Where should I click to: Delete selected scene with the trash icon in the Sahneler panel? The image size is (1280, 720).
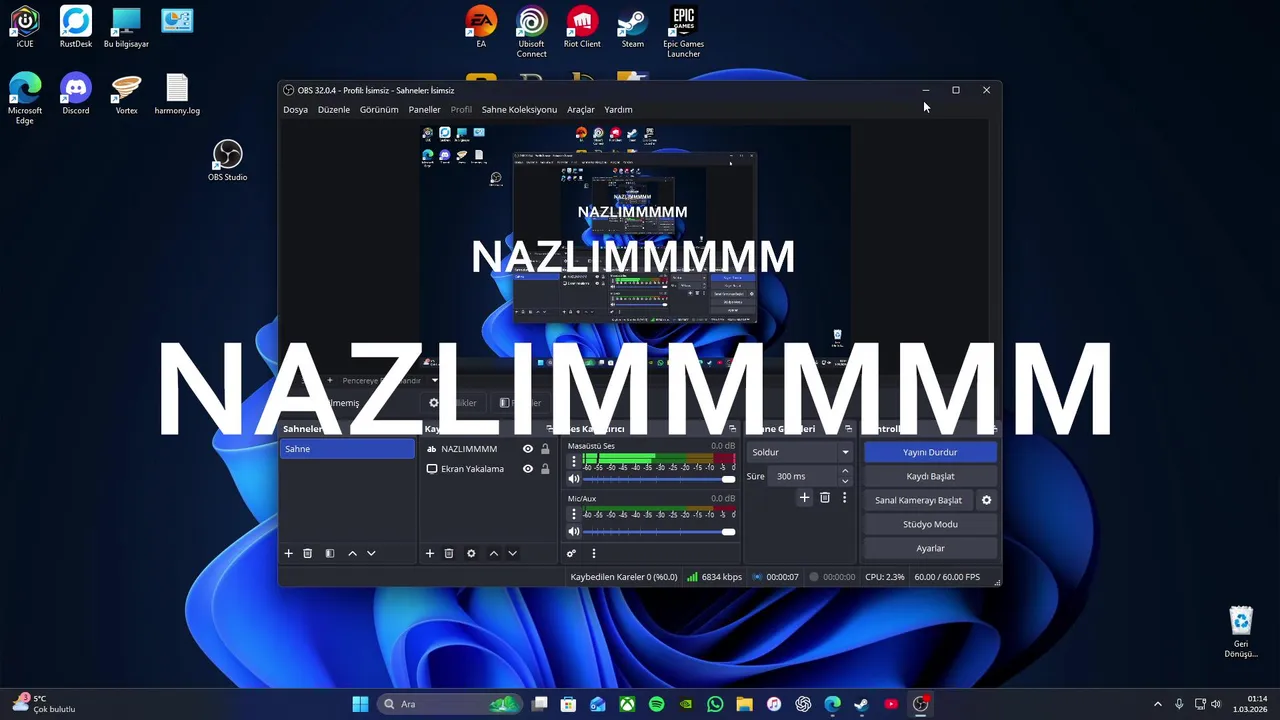308,553
